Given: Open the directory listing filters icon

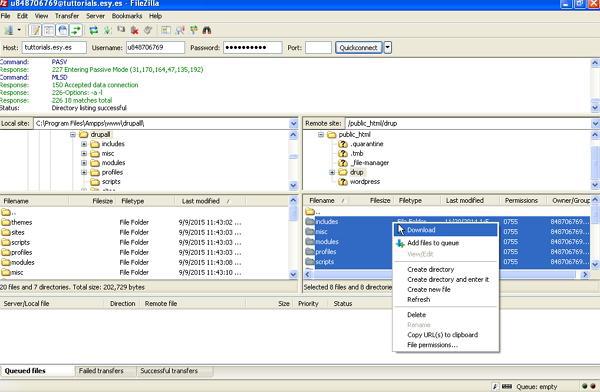Looking at the screenshot, I should click(166, 30).
